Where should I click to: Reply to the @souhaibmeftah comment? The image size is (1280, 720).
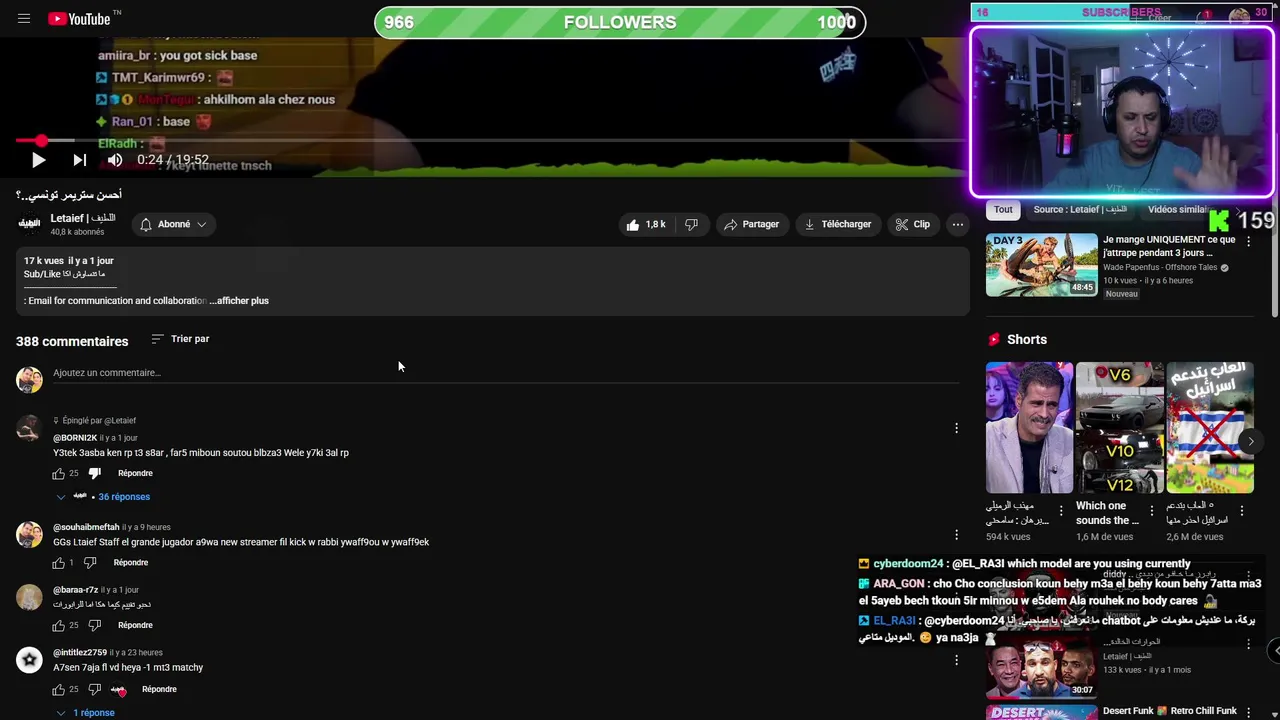[x=131, y=563]
